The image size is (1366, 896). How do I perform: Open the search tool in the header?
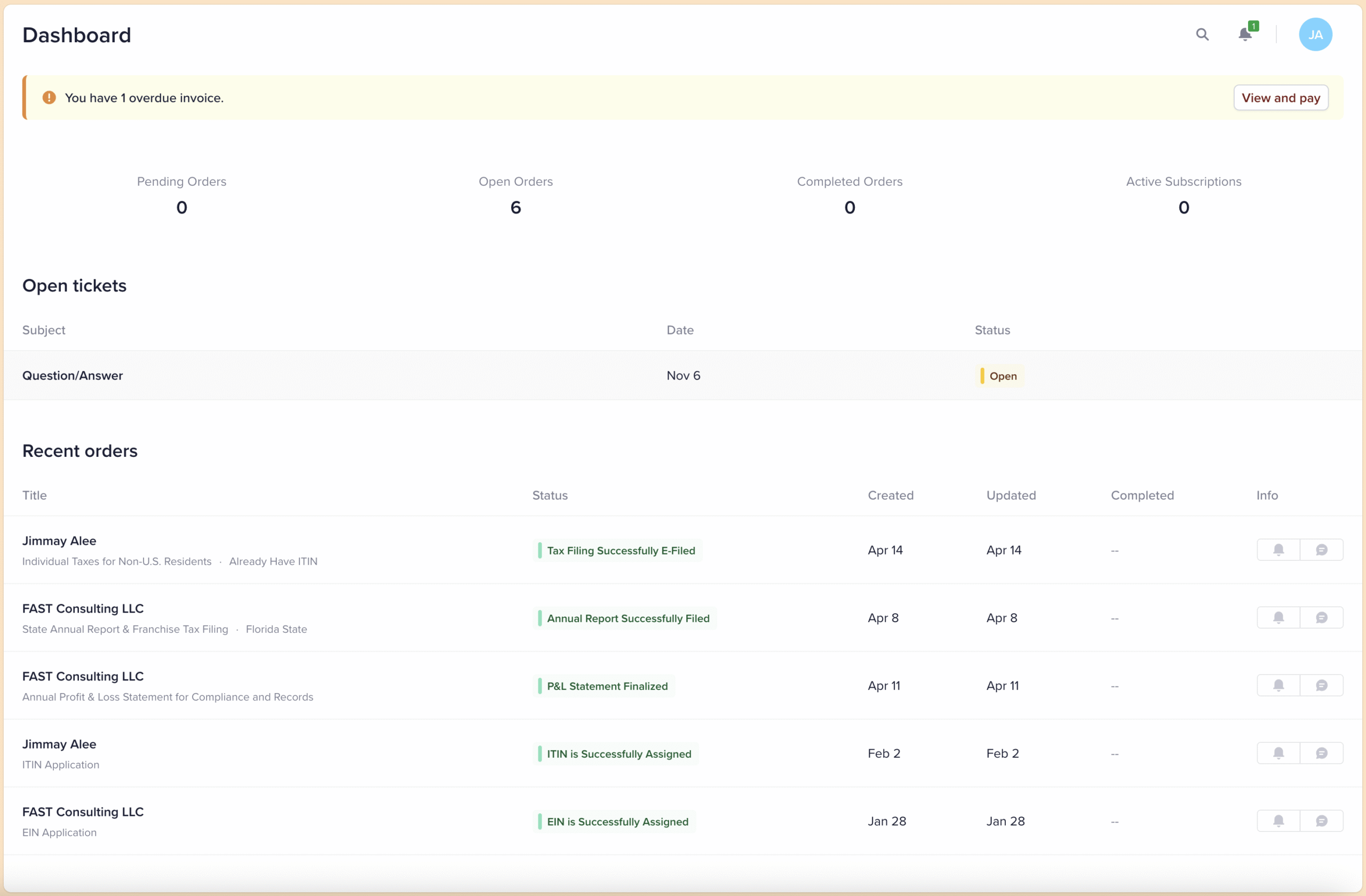coord(1202,35)
